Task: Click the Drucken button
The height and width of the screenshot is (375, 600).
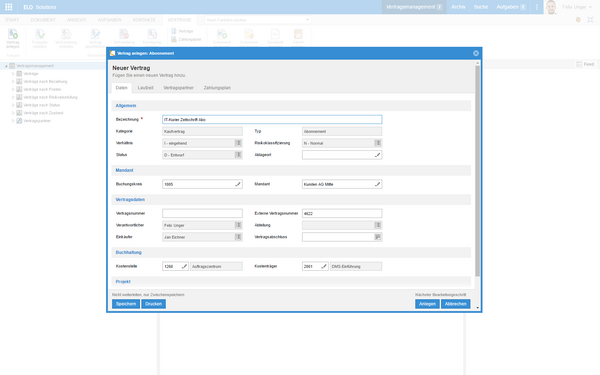Action: coord(153,304)
